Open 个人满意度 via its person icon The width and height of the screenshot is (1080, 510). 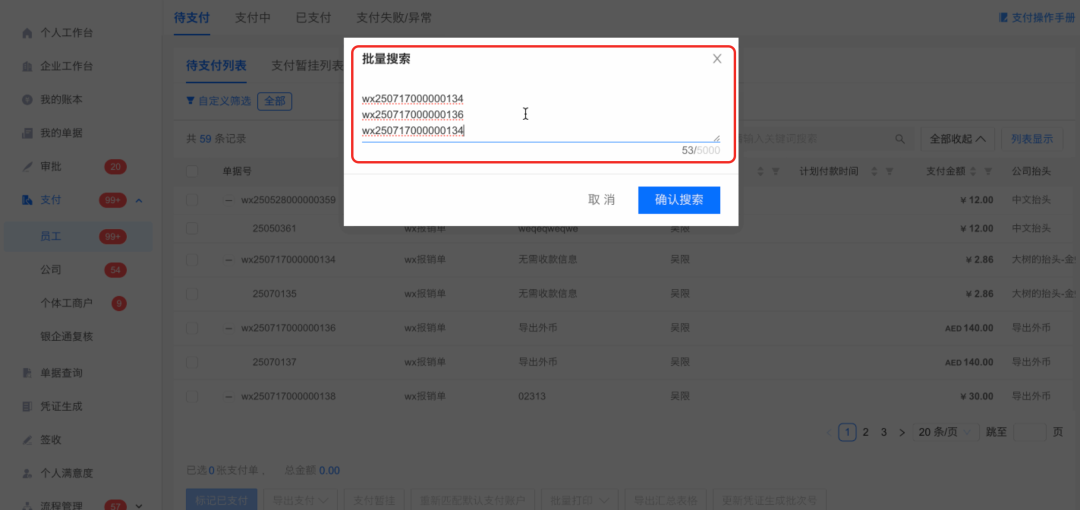click(28, 473)
